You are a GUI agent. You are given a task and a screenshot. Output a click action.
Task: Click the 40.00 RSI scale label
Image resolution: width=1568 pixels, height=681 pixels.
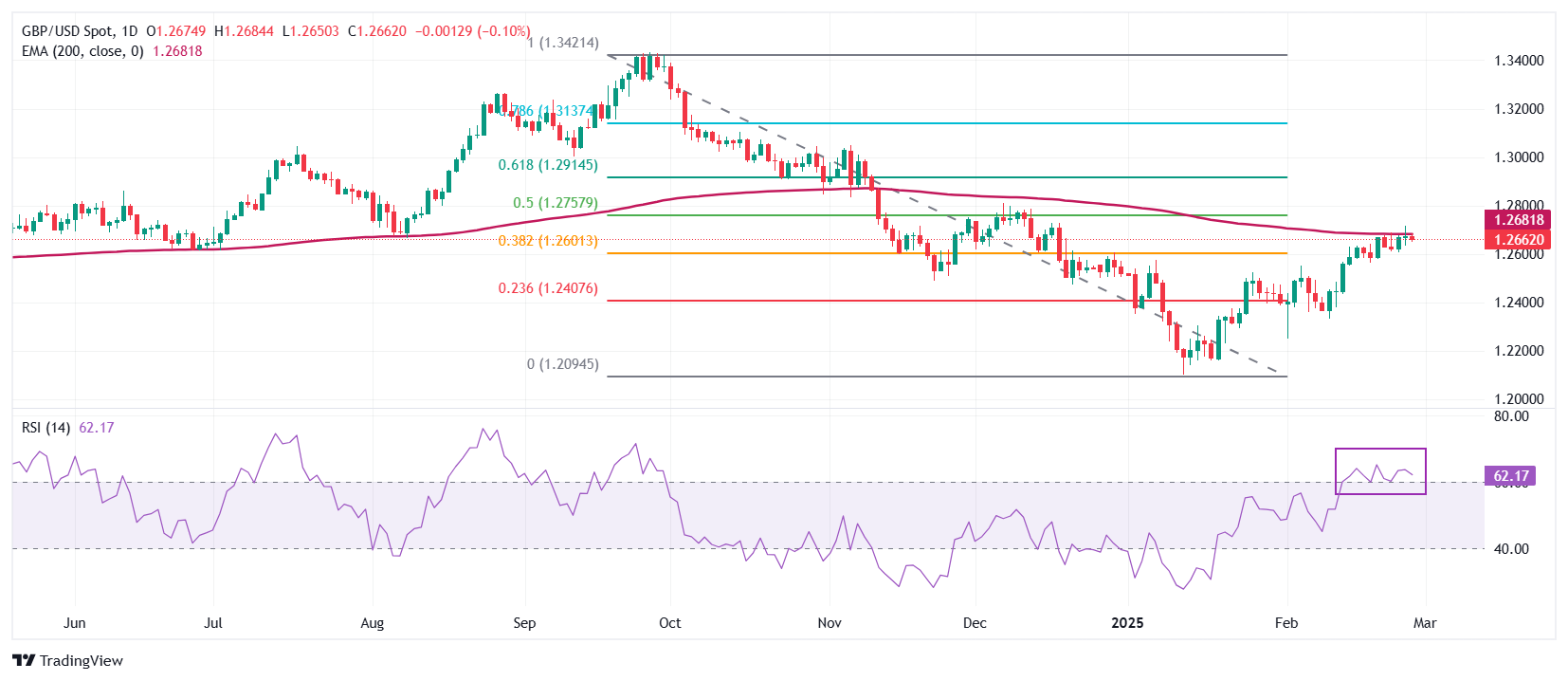click(1511, 549)
